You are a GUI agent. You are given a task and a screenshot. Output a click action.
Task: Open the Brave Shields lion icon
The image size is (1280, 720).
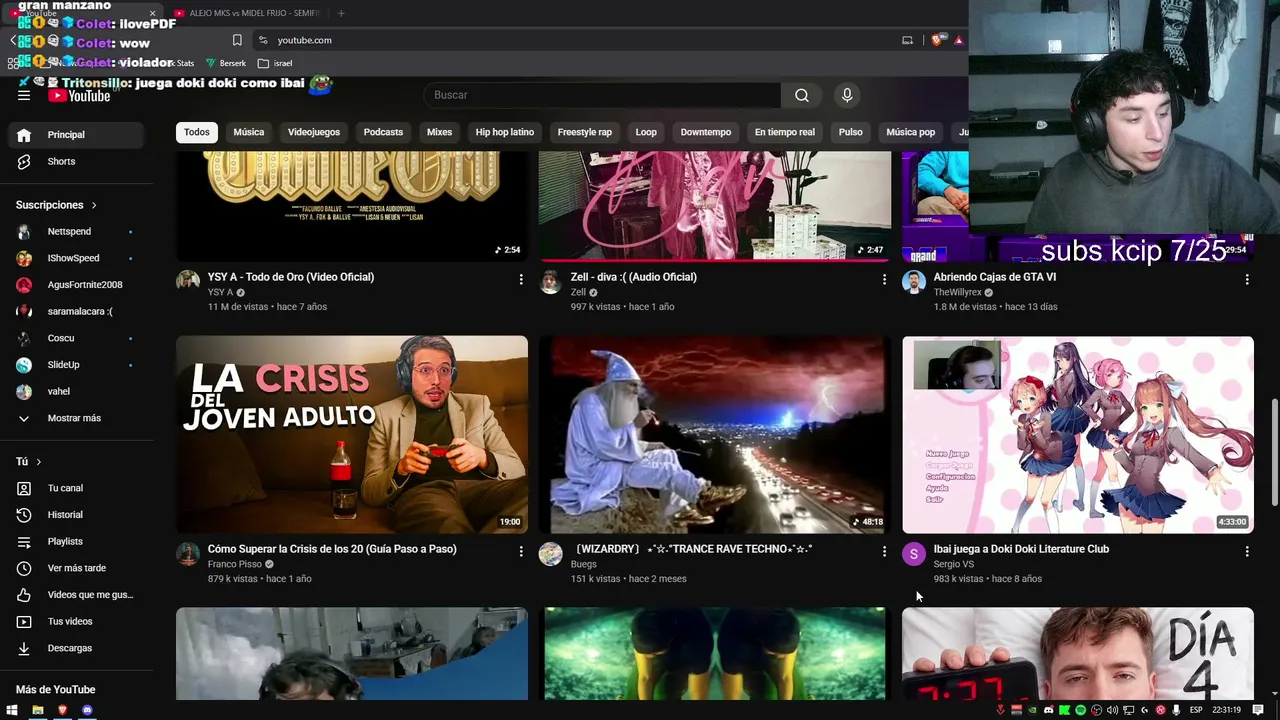[937, 40]
